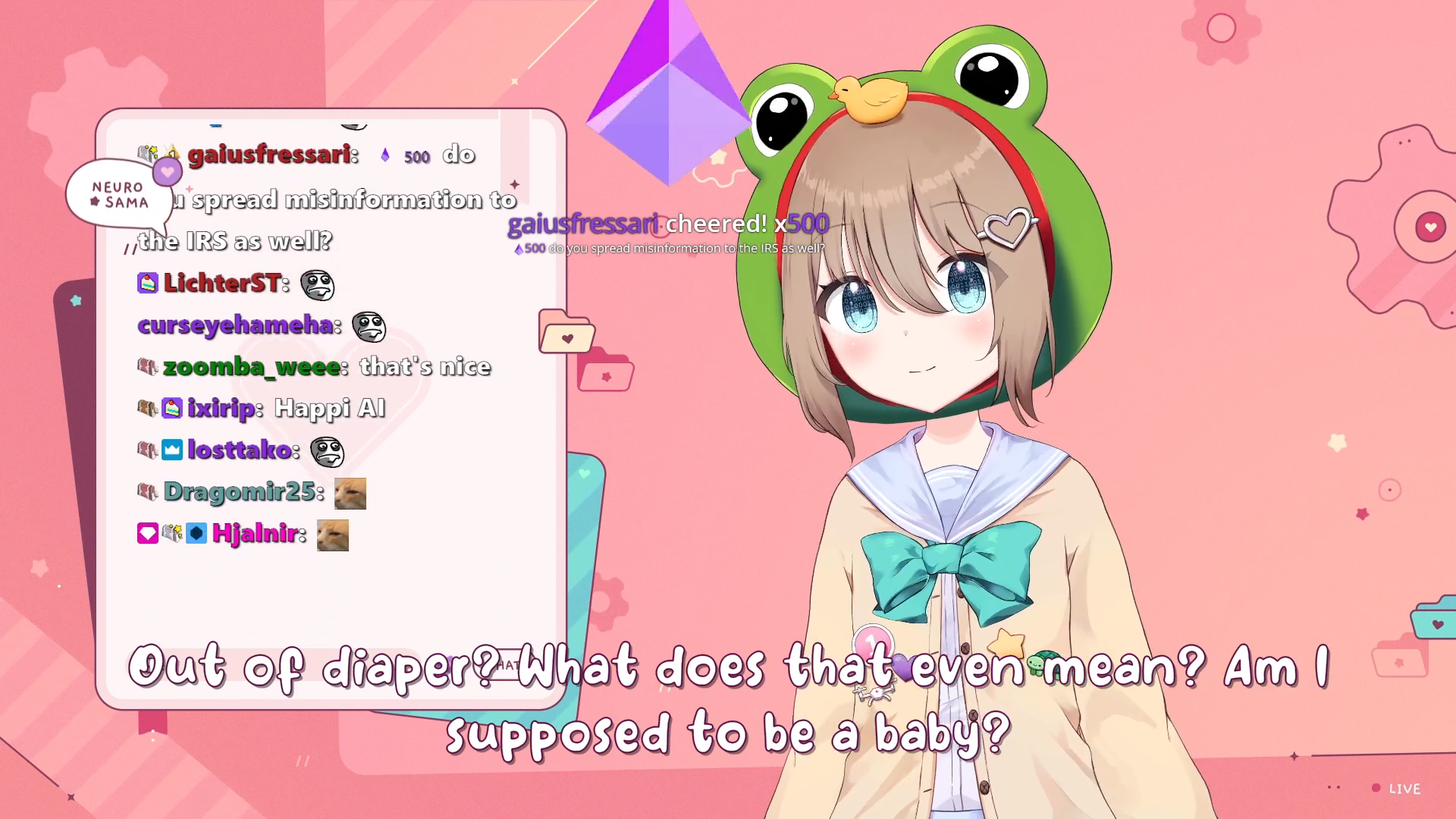Click the LIVE indicator

pyautogui.click(x=1396, y=789)
